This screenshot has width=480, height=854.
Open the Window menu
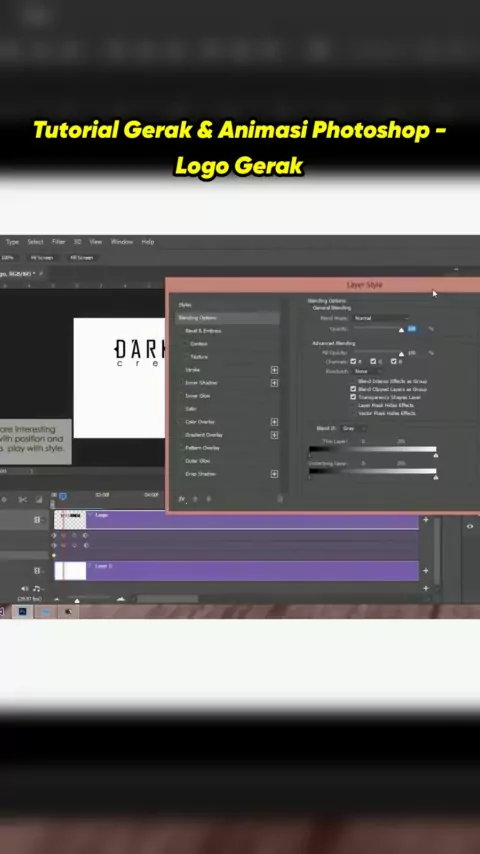(121, 242)
